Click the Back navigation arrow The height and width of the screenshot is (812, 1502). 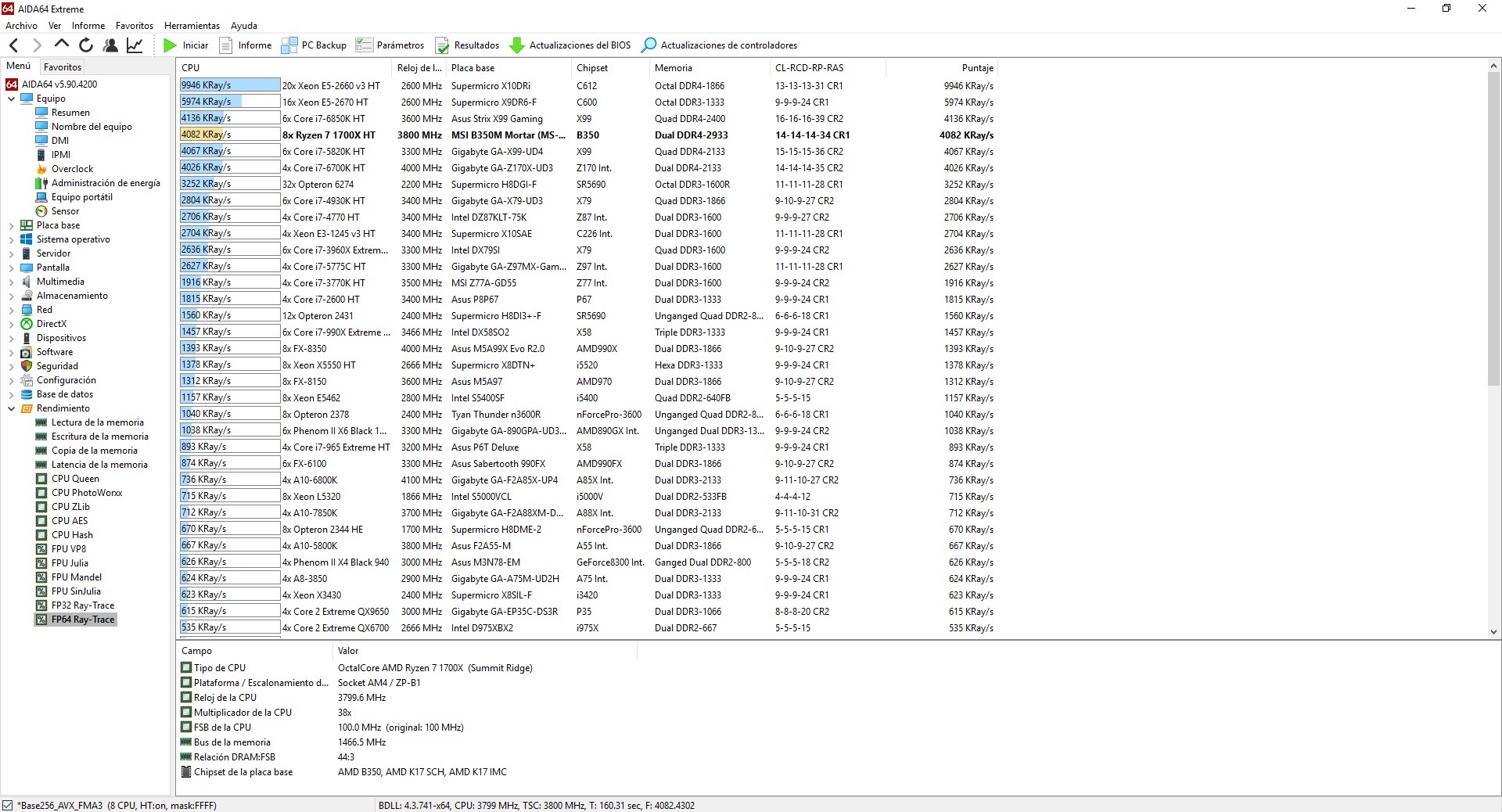point(13,45)
